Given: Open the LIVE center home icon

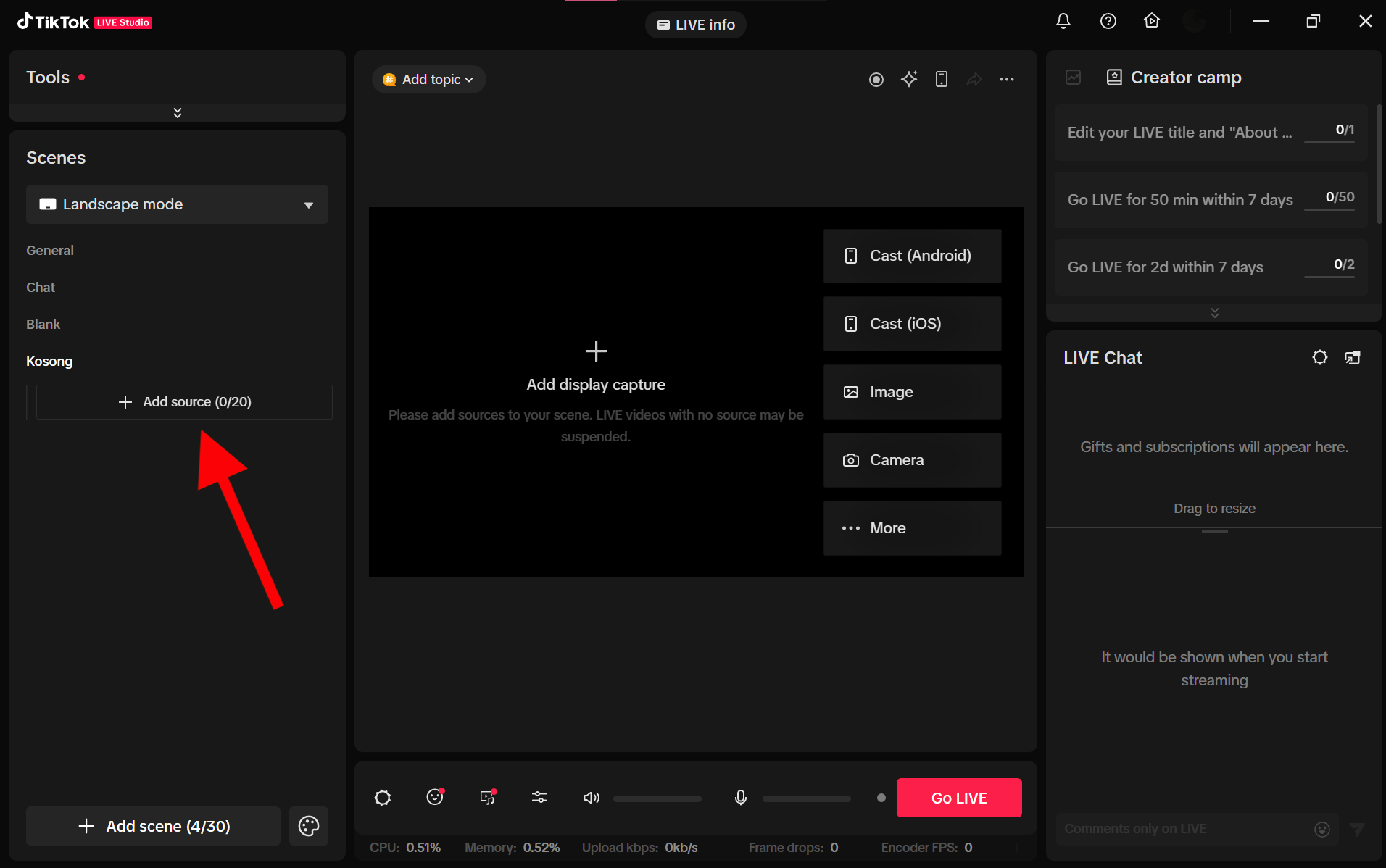Looking at the screenshot, I should coord(1152,21).
